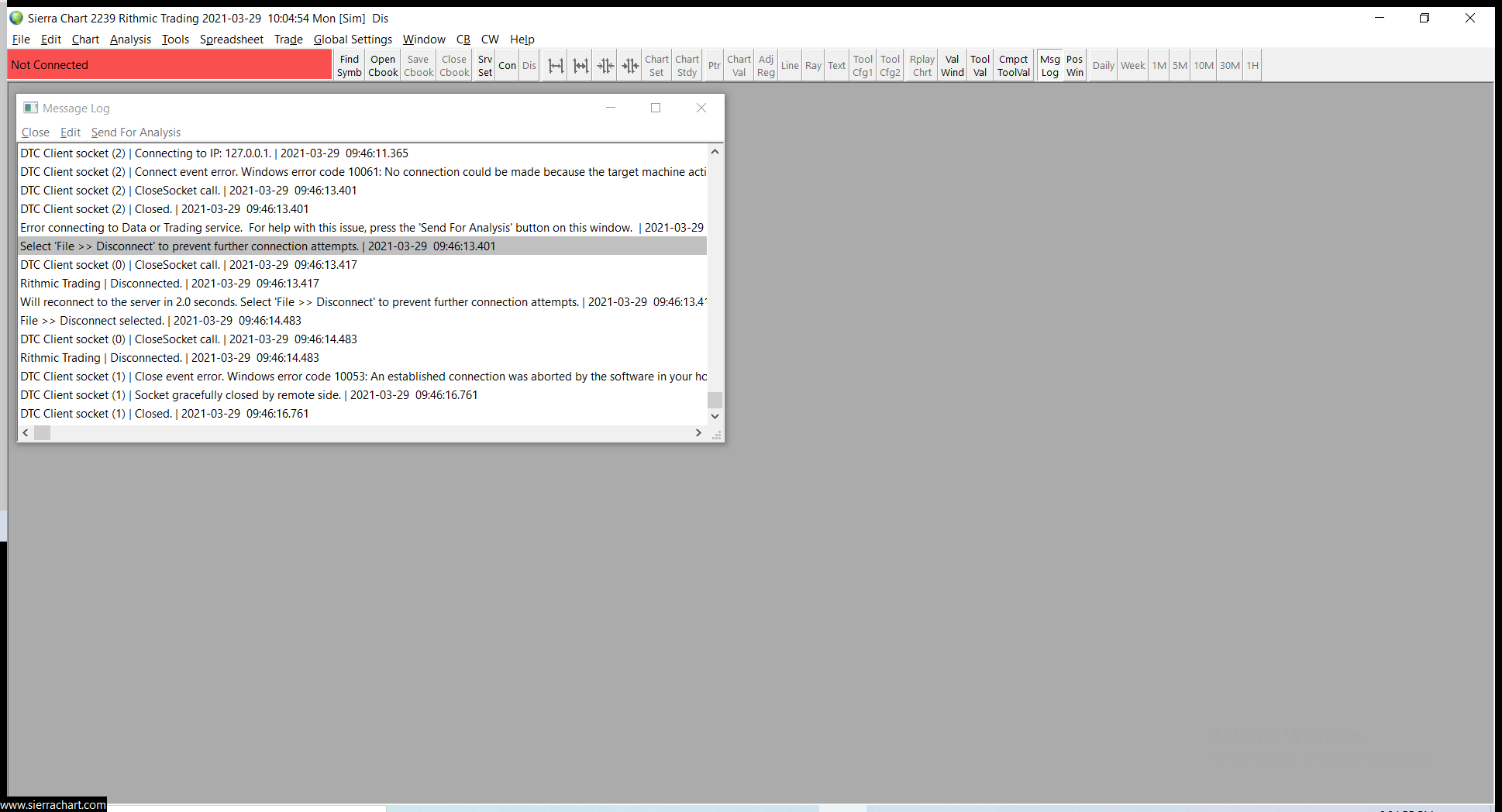This screenshot has height=812, width=1502.
Task: Close the Message Log window
Action: pyautogui.click(x=701, y=108)
